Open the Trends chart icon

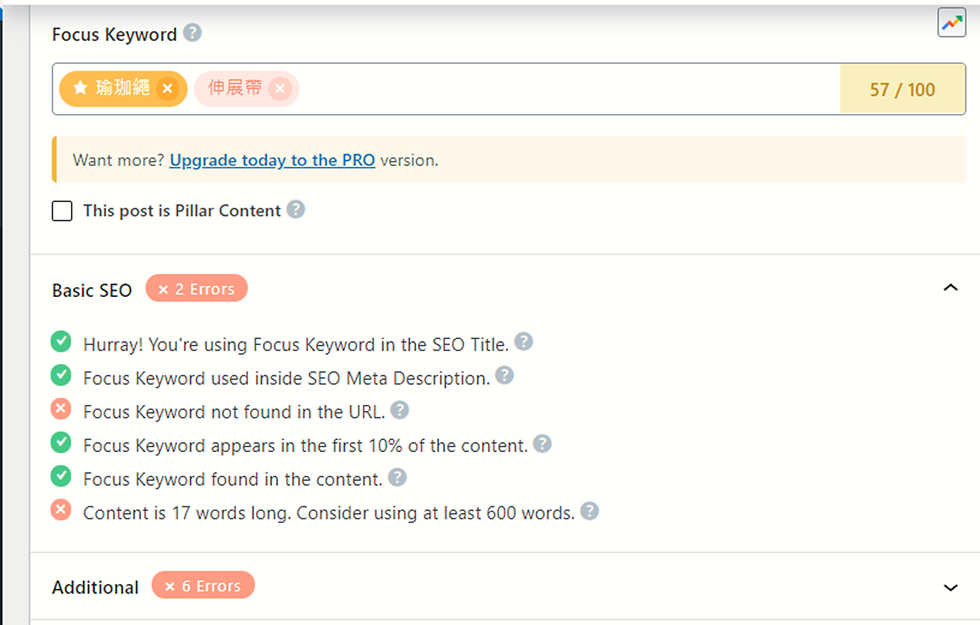[951, 23]
